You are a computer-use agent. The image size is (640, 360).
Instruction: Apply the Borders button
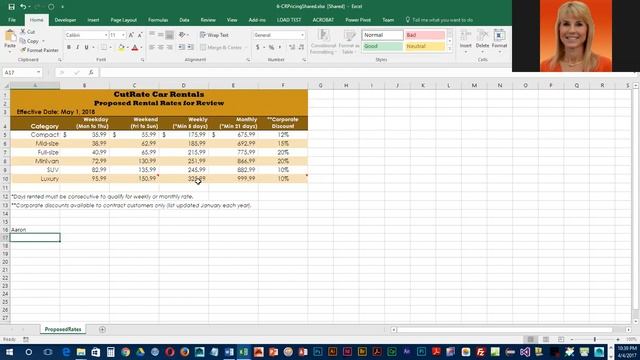tap(104, 47)
